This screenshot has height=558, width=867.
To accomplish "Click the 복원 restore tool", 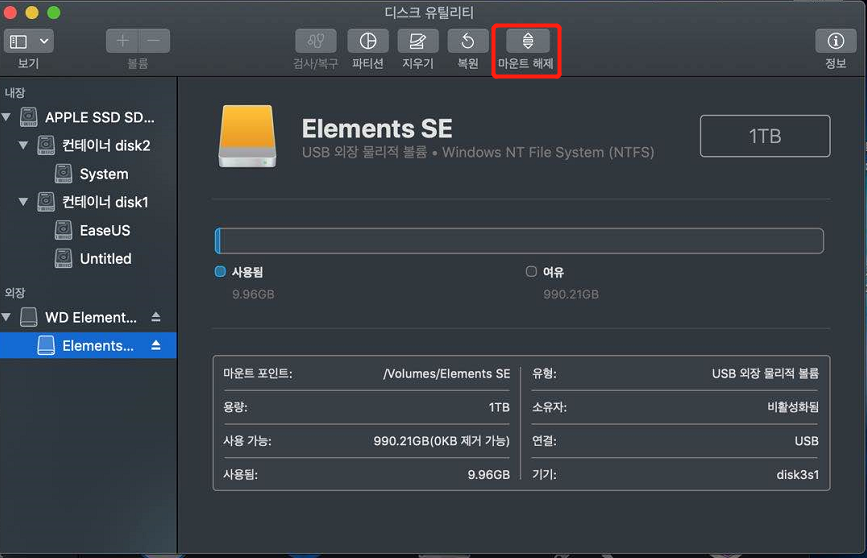I will pos(468,40).
